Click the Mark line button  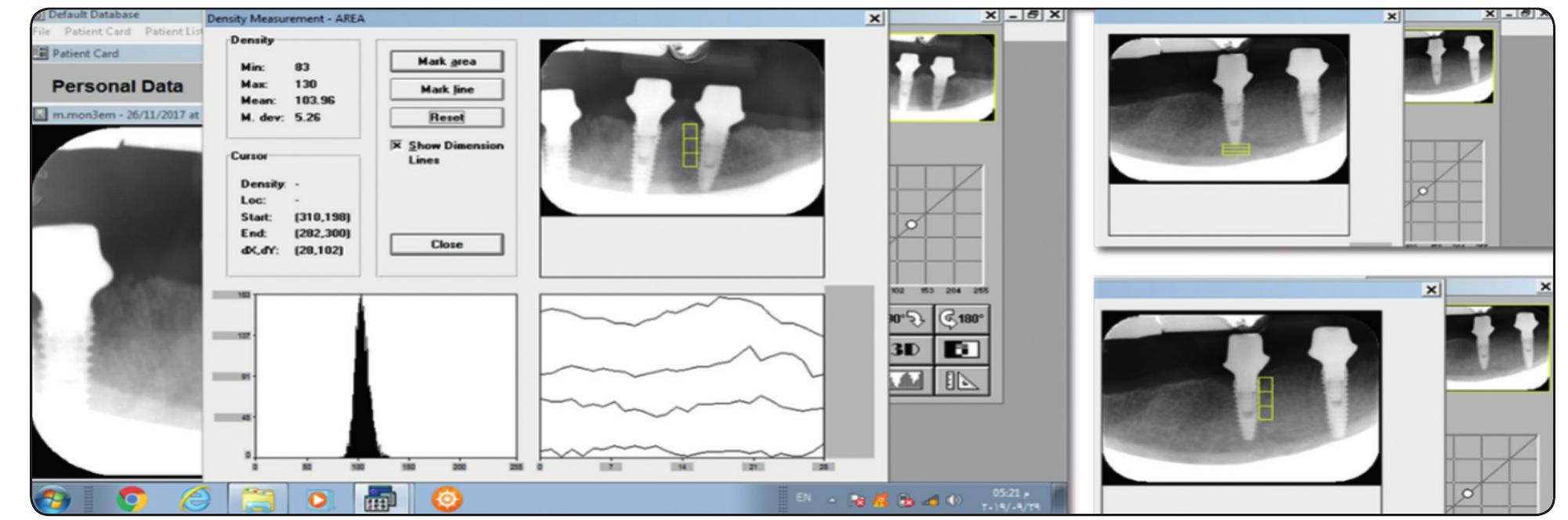(x=446, y=89)
